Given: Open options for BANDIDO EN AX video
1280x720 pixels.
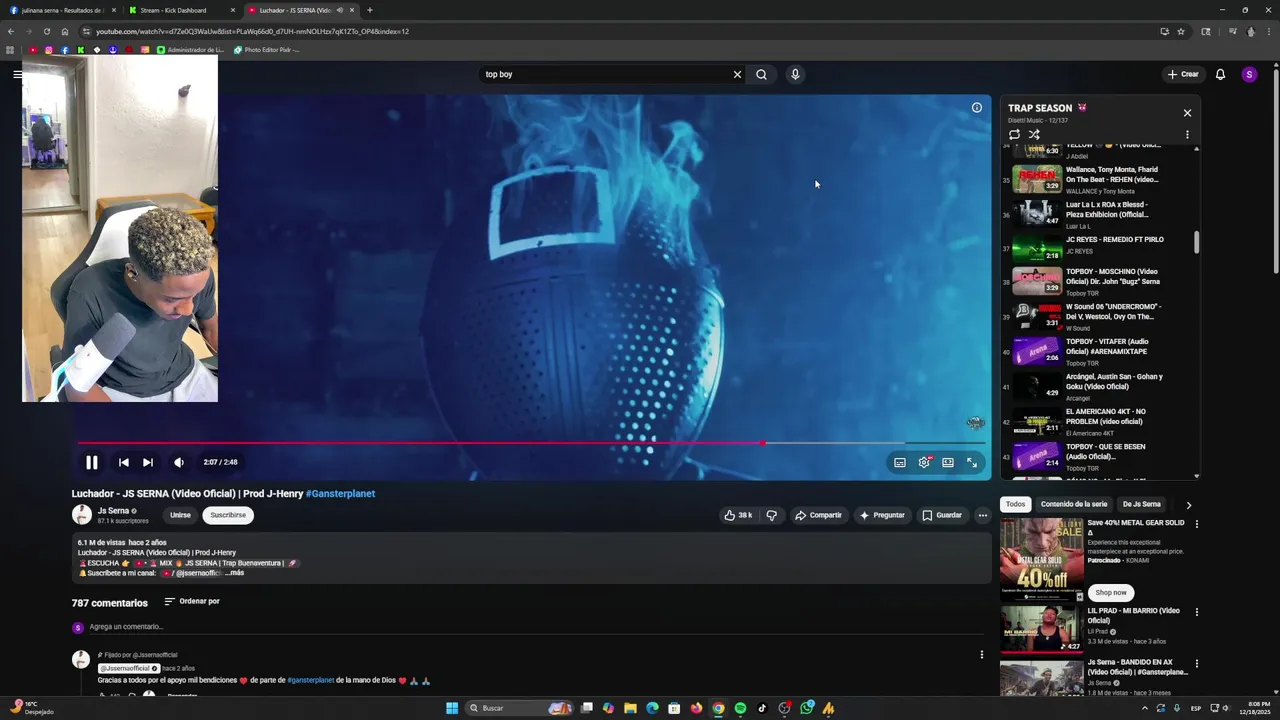Looking at the screenshot, I should click(1196, 664).
